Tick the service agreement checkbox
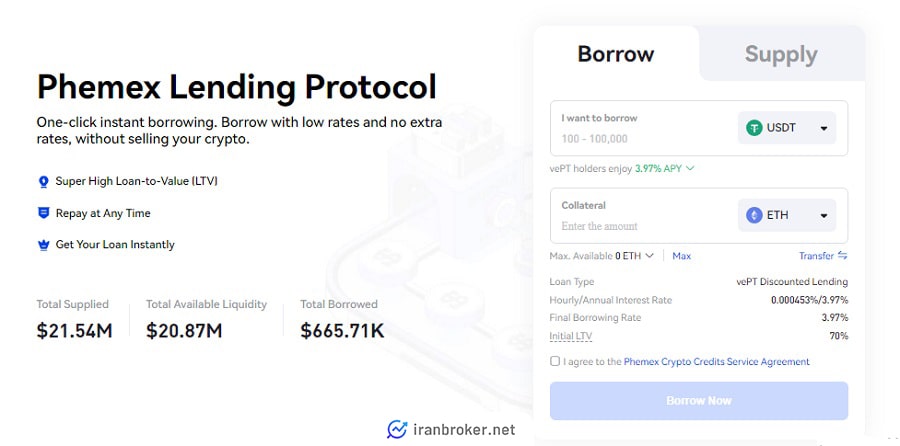900x446 pixels. pyautogui.click(x=554, y=361)
